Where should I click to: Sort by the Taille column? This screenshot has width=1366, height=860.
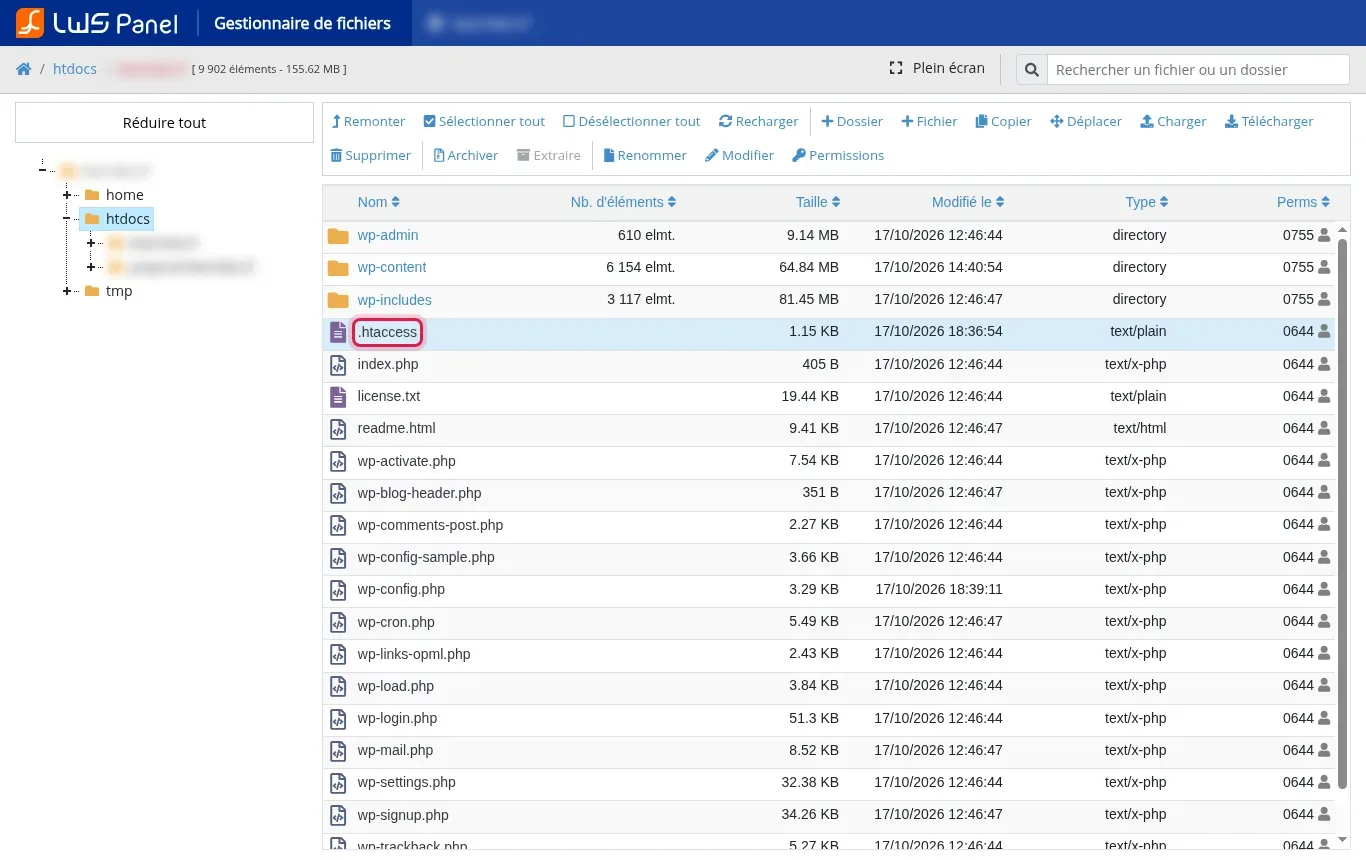coord(817,202)
